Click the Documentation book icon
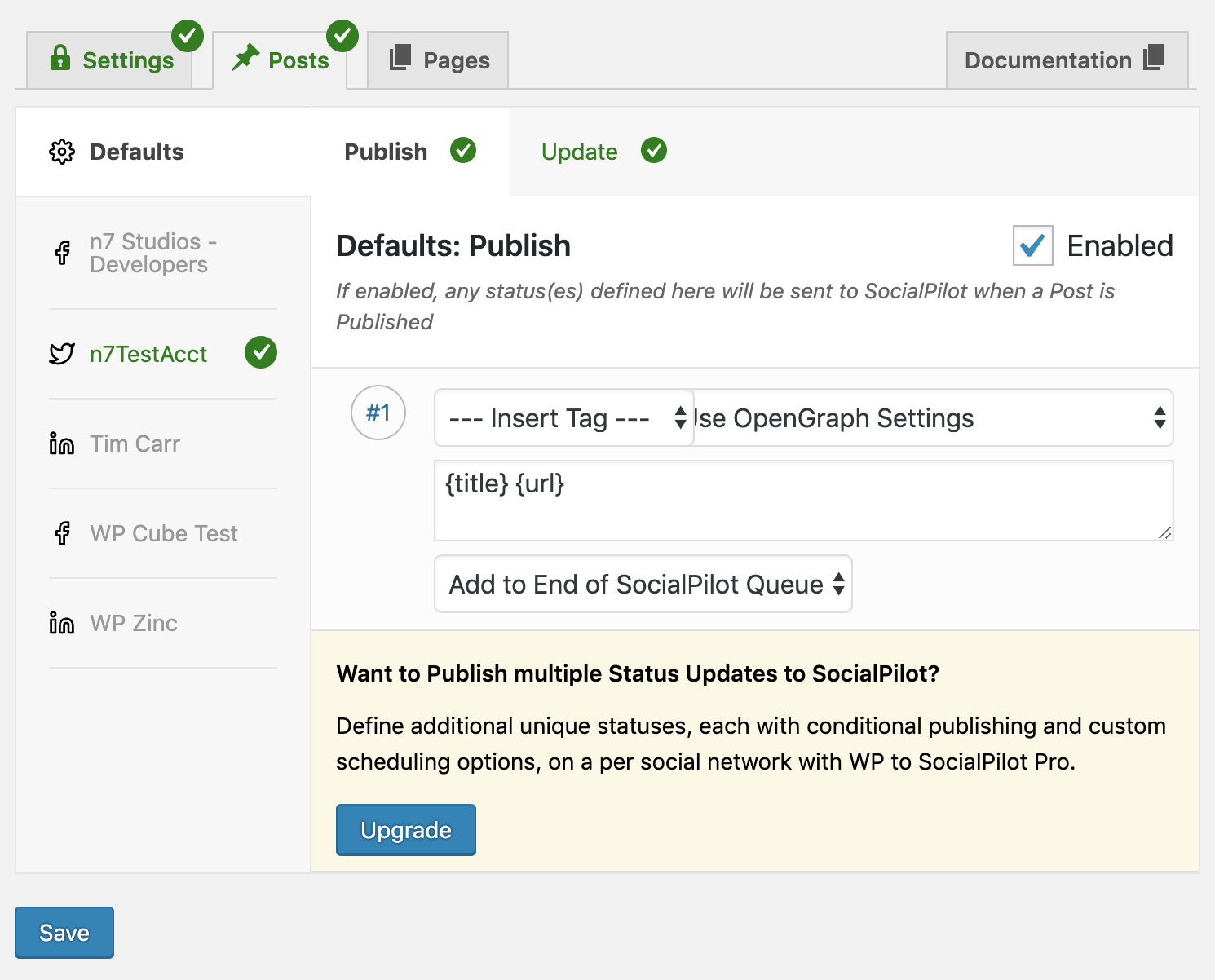 1154,57
